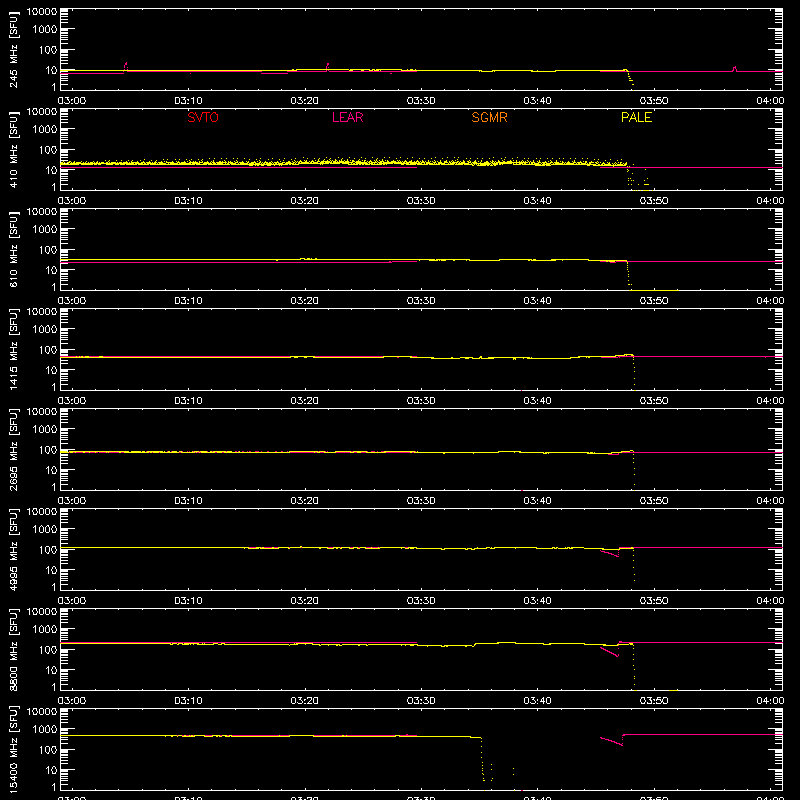This screenshot has height=800, width=800.
Task: Click the SGMR station legend label
Action: click(x=489, y=117)
